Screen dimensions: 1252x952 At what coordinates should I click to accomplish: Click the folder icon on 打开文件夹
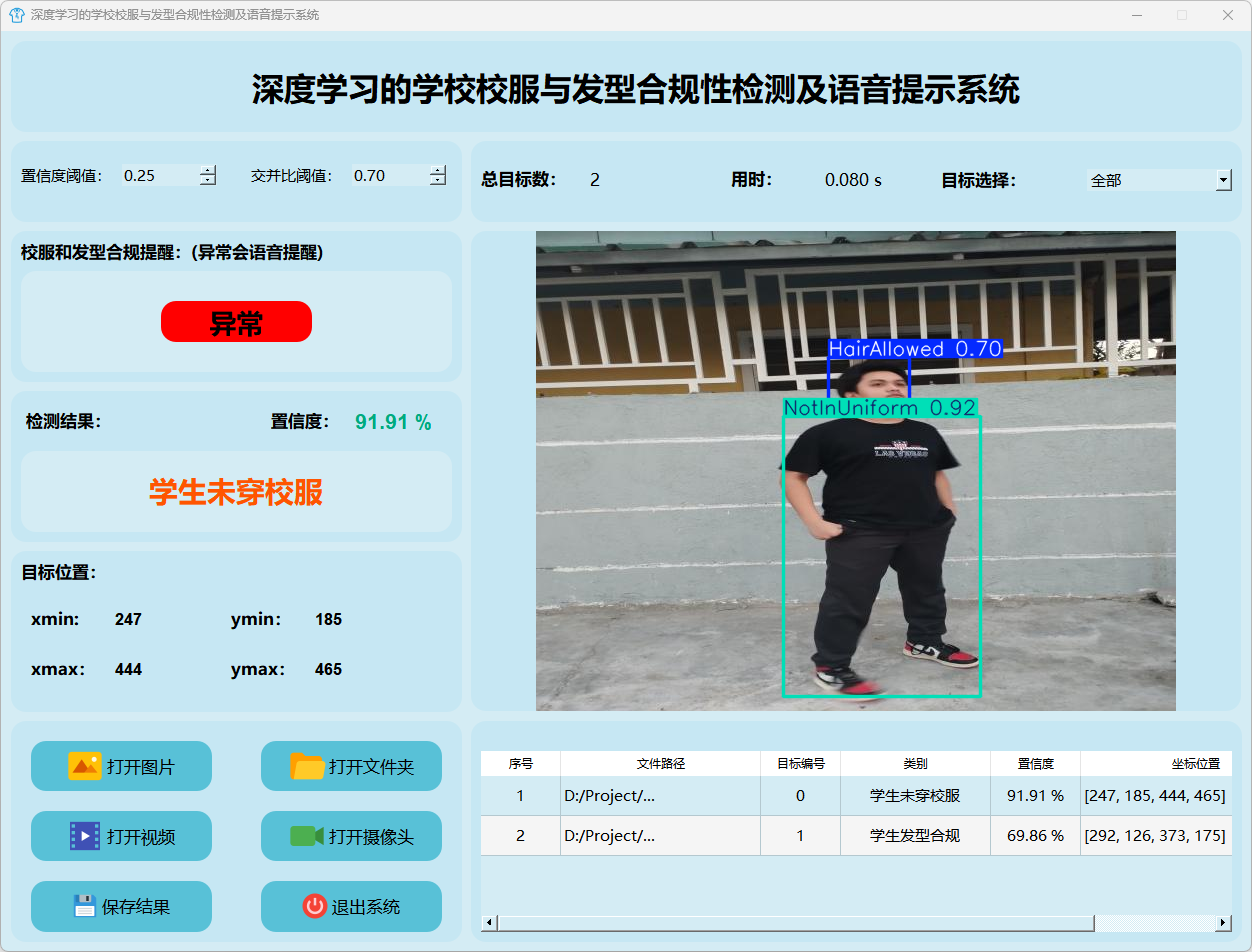pos(307,766)
